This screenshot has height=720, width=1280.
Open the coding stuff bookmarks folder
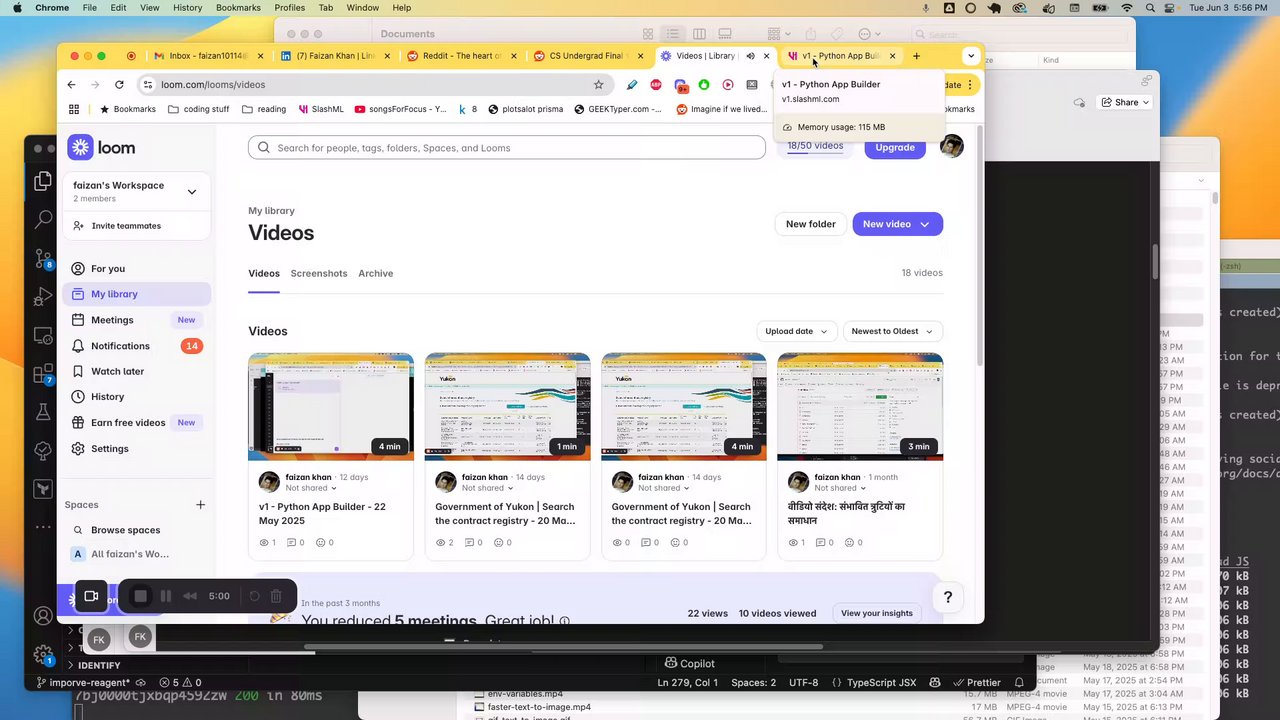[x=198, y=109]
